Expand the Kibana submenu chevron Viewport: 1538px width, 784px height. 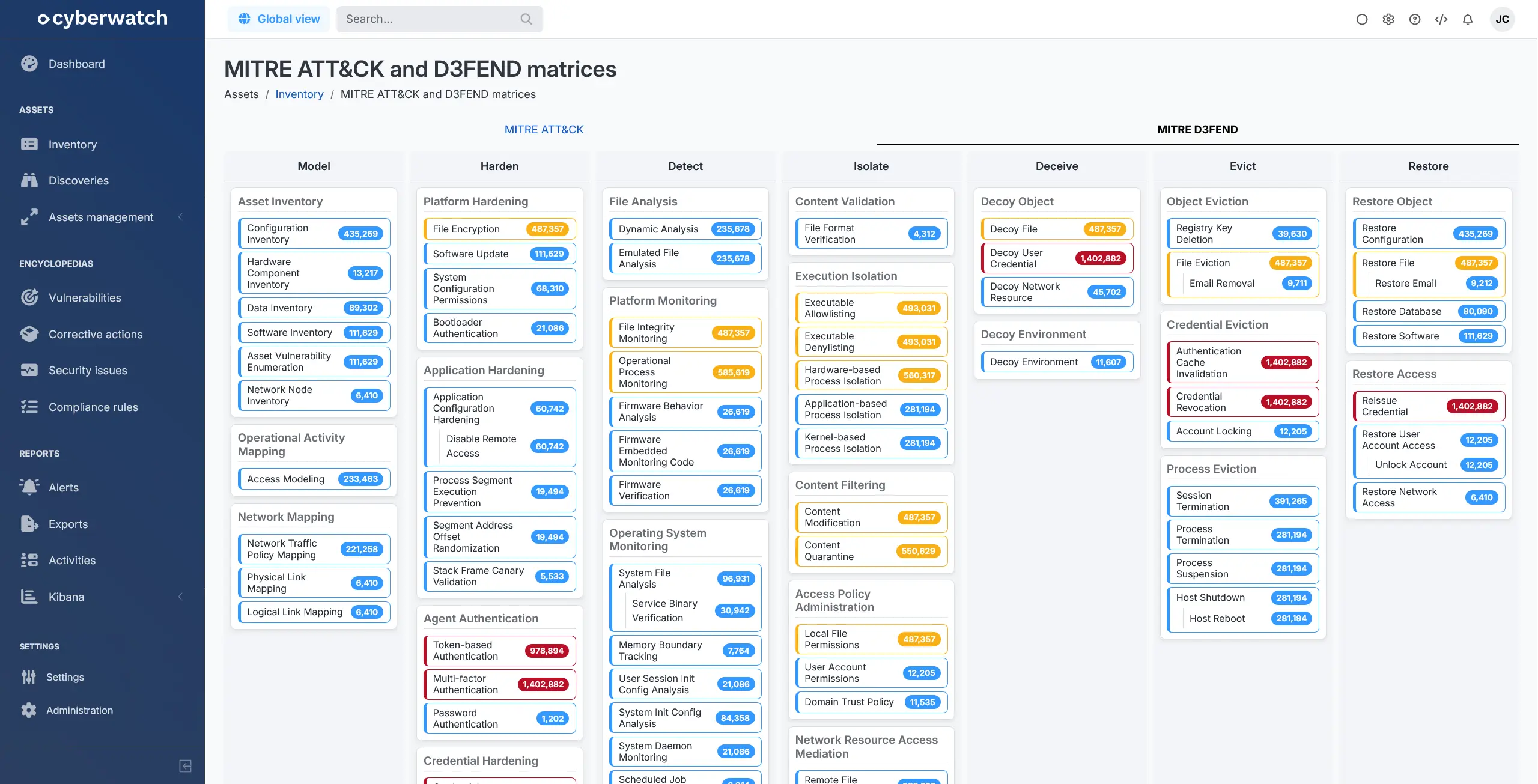pyautogui.click(x=180, y=597)
